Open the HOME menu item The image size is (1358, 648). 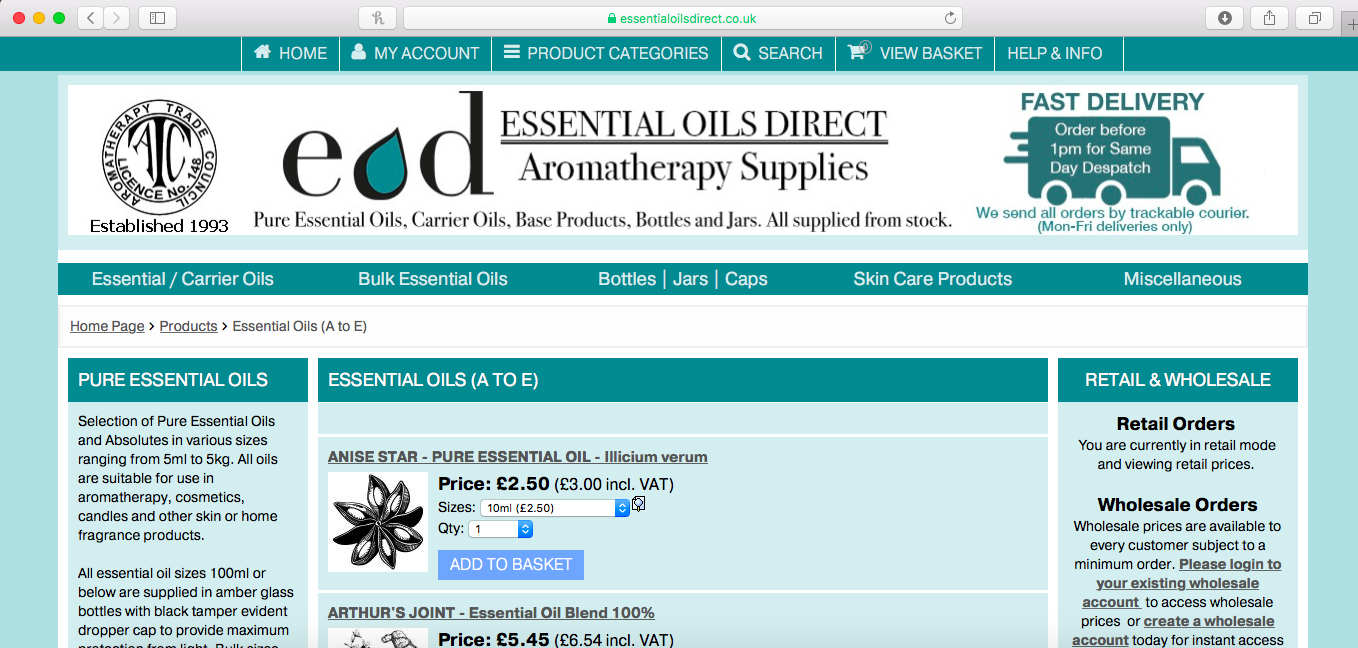(x=291, y=53)
